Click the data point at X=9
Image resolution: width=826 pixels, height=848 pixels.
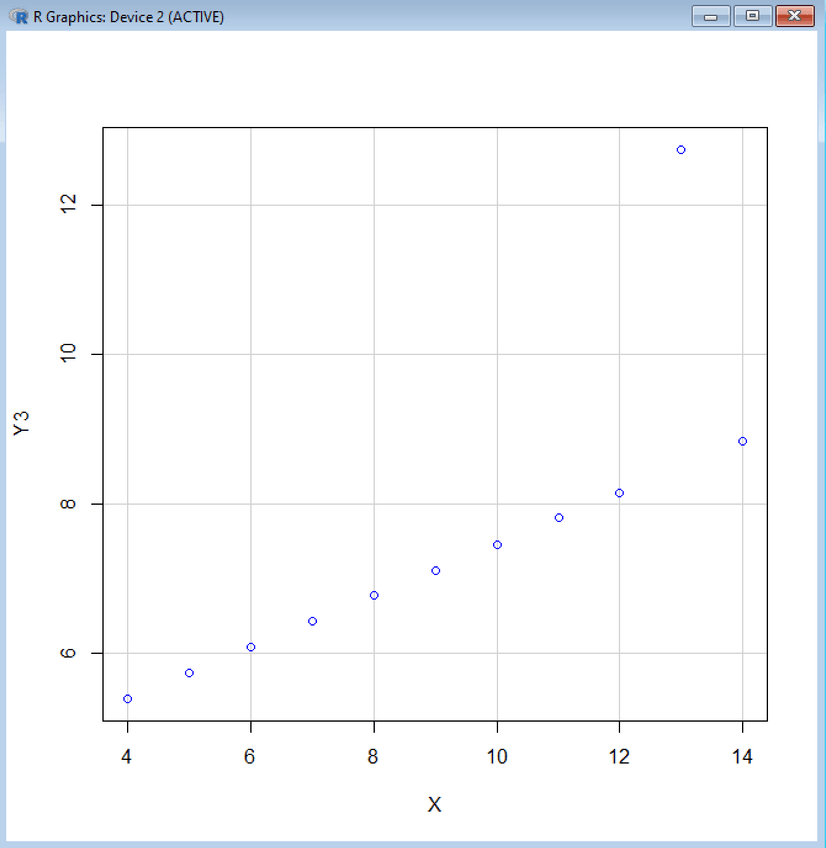[436, 571]
